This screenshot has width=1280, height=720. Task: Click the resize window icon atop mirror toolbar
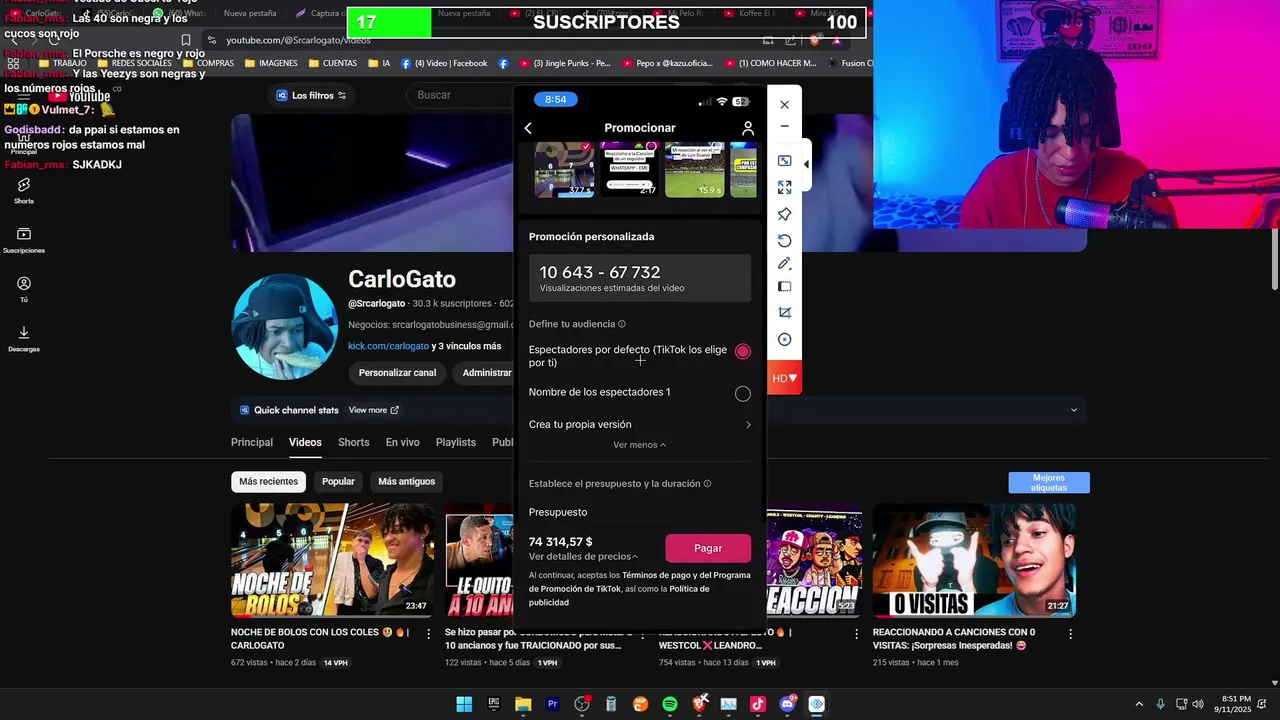tap(784, 160)
